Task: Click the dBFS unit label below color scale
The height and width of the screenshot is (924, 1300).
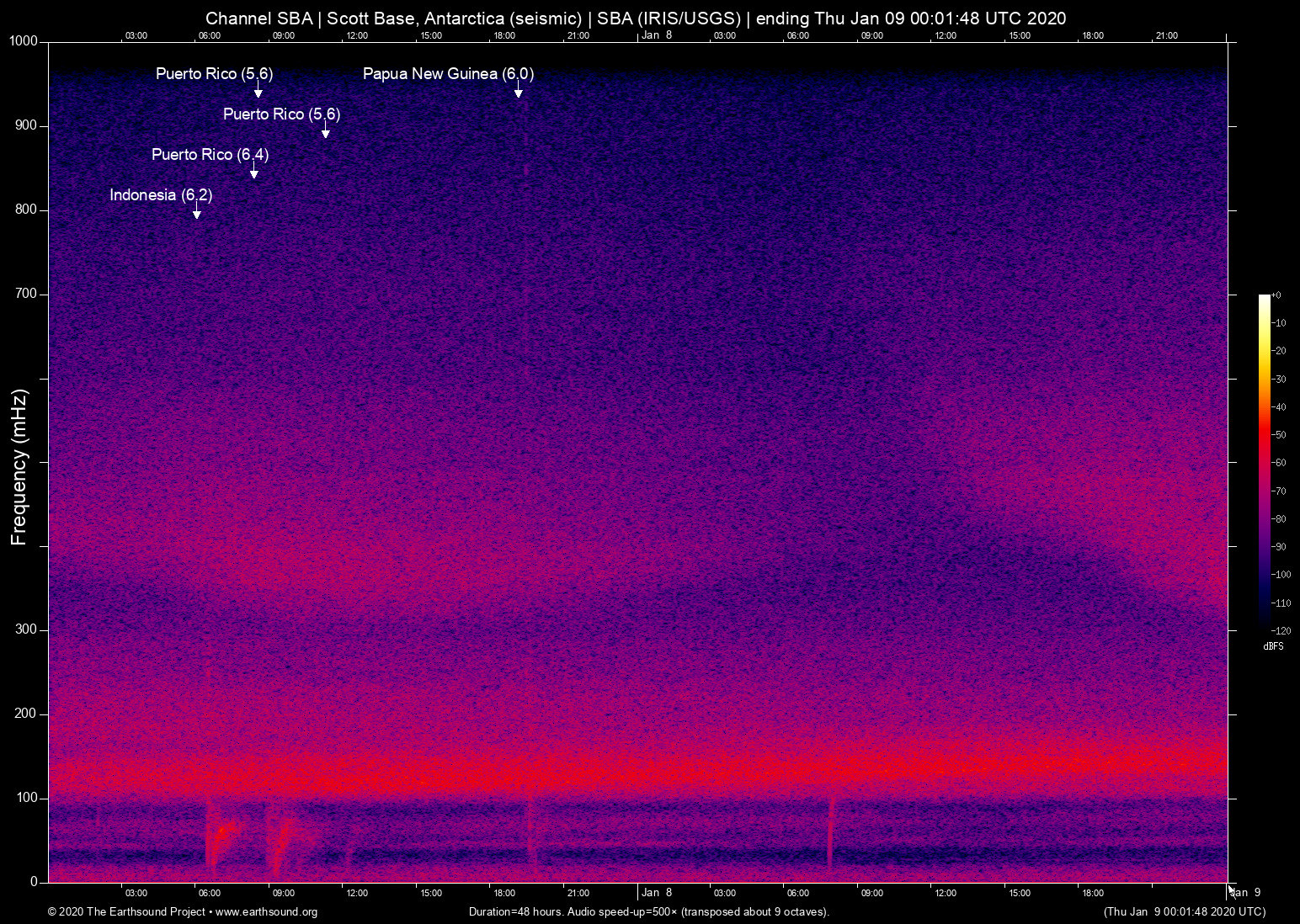Action: pos(1273,646)
